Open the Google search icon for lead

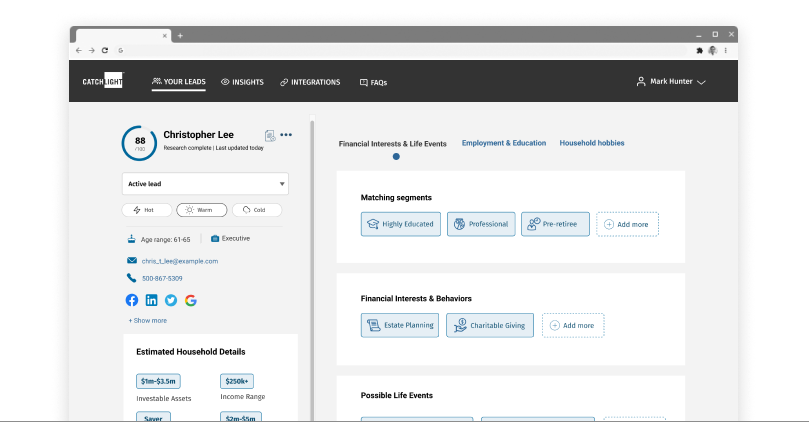pos(190,300)
